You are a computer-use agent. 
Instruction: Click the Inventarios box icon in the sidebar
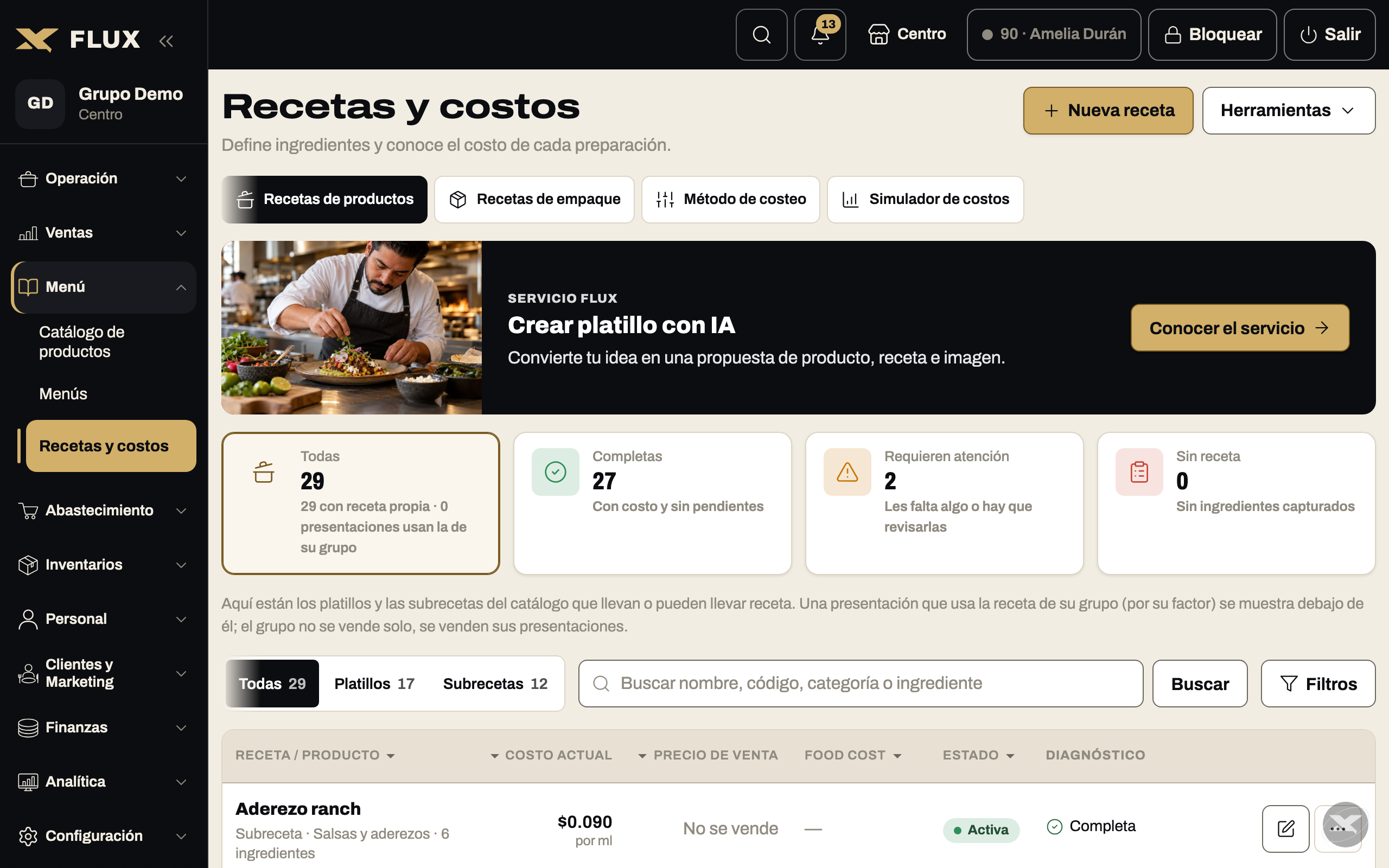(x=28, y=565)
